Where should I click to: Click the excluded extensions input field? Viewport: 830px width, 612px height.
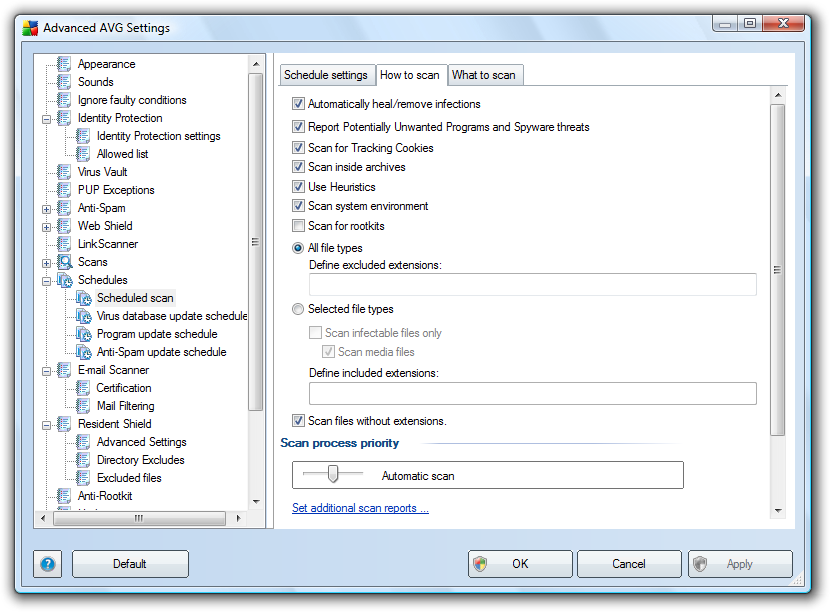533,284
